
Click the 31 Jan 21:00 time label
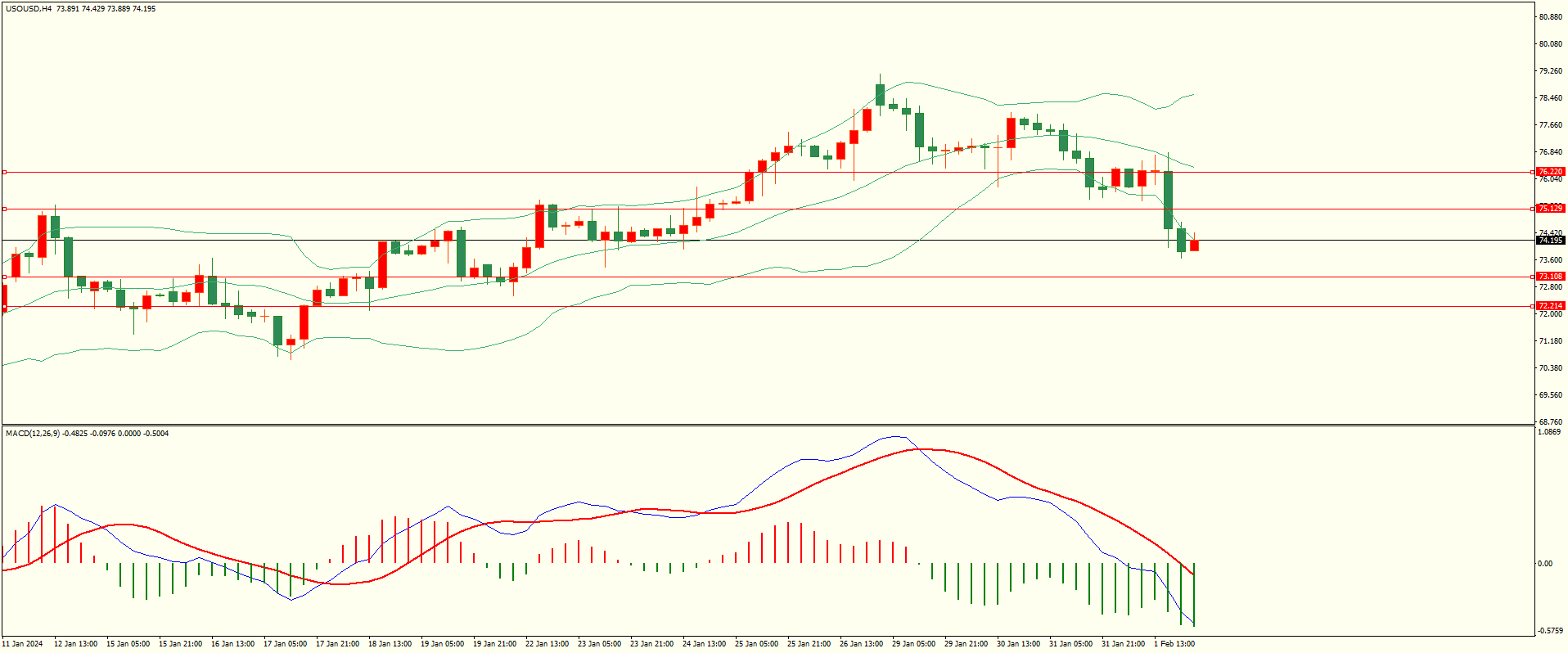(1123, 644)
